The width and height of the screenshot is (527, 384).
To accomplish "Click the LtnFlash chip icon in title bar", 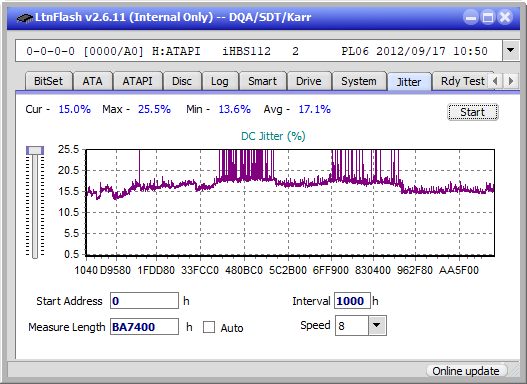I will click(25, 17).
